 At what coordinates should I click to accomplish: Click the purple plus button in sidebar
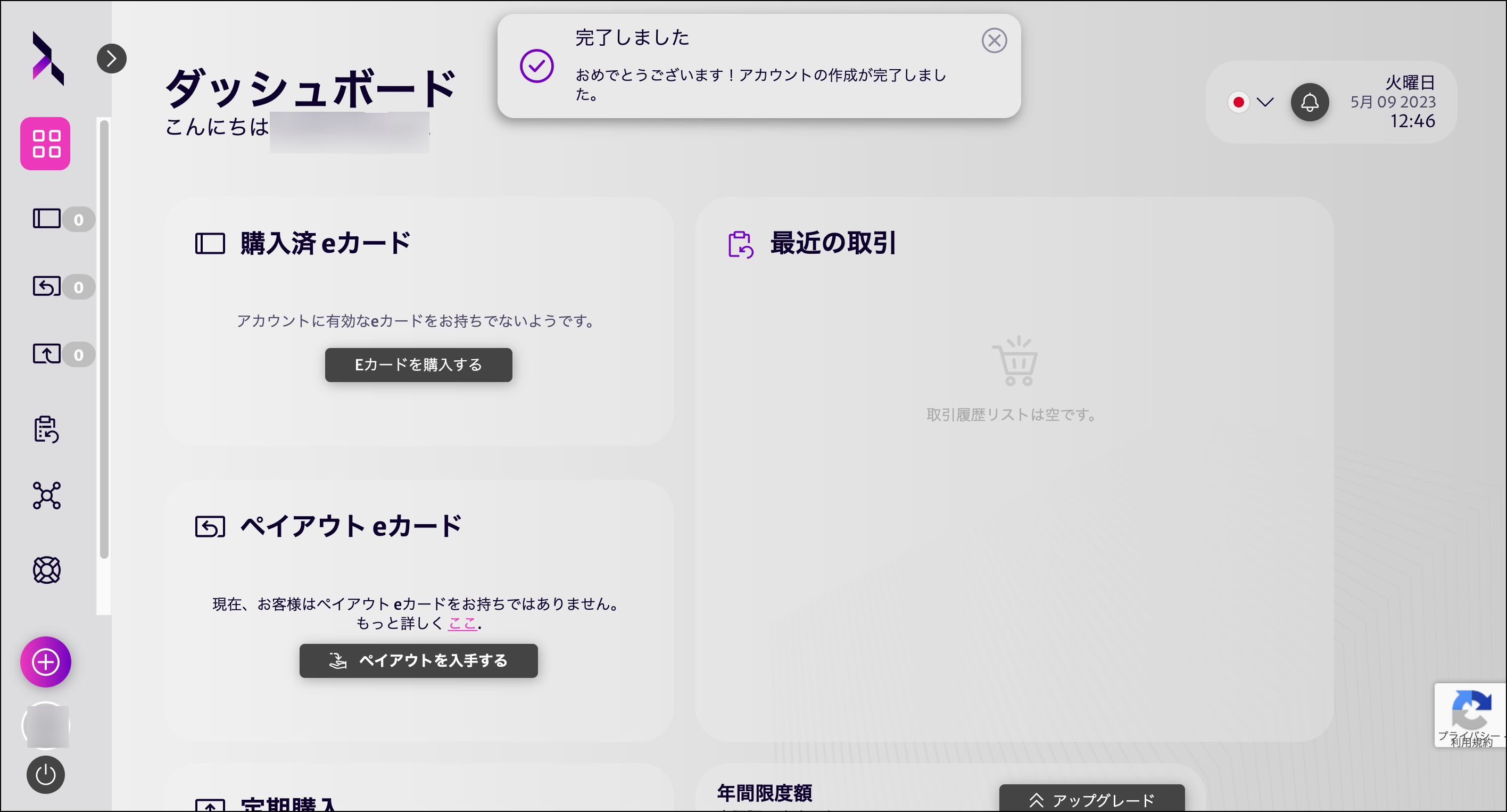point(45,661)
